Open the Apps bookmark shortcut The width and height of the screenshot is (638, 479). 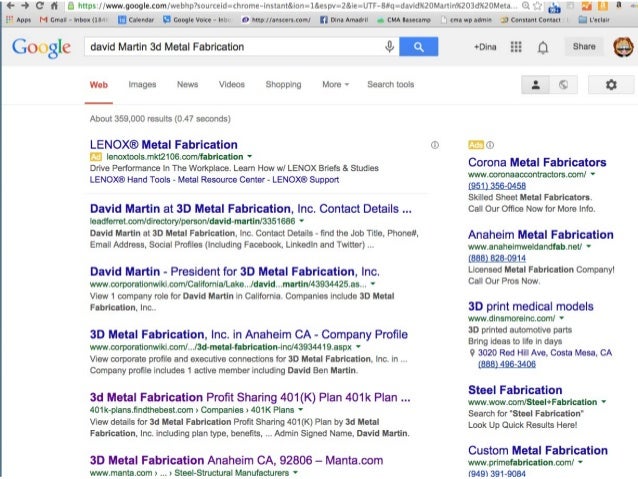19,20
